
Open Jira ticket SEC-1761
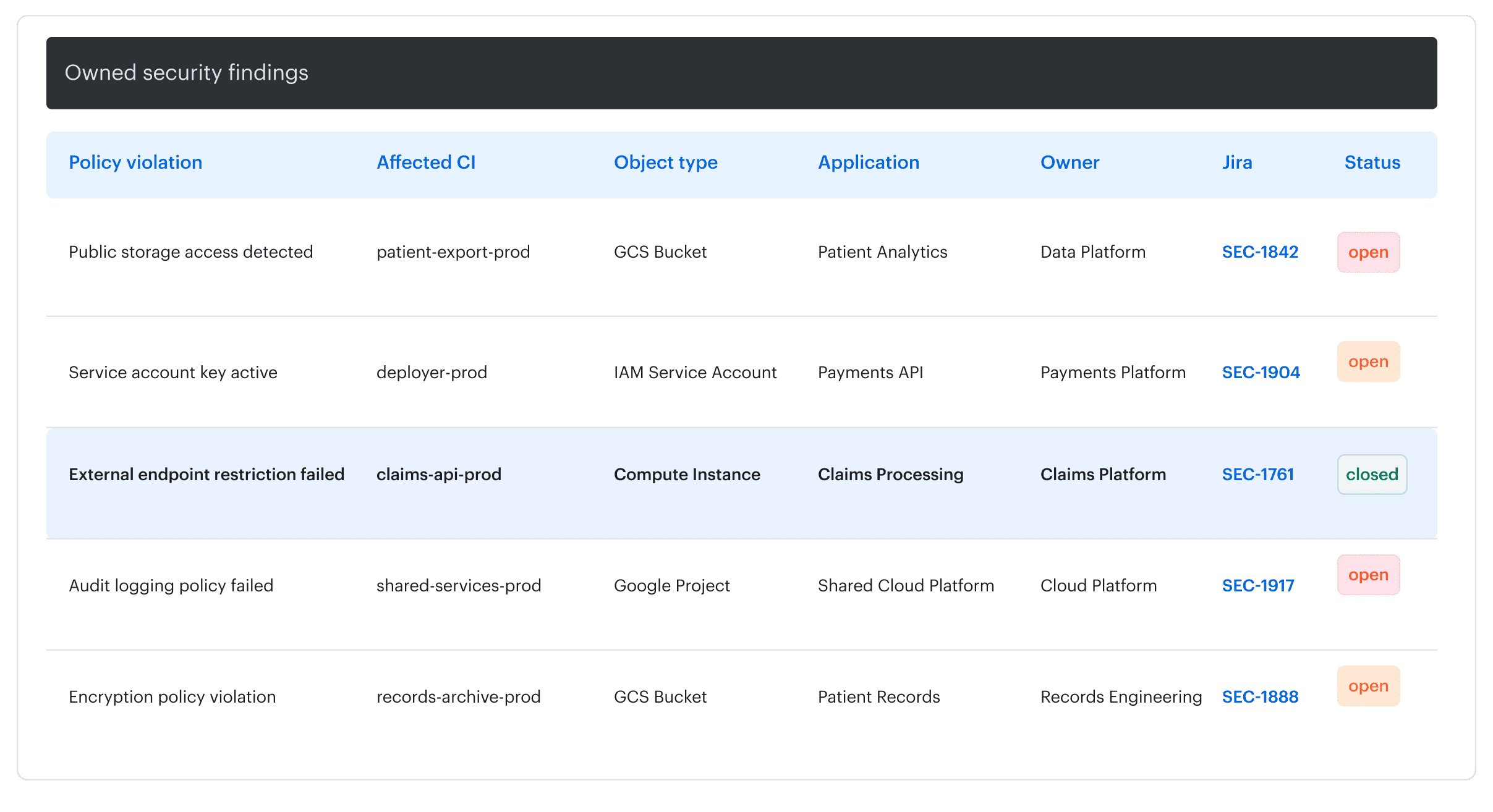[1258, 475]
